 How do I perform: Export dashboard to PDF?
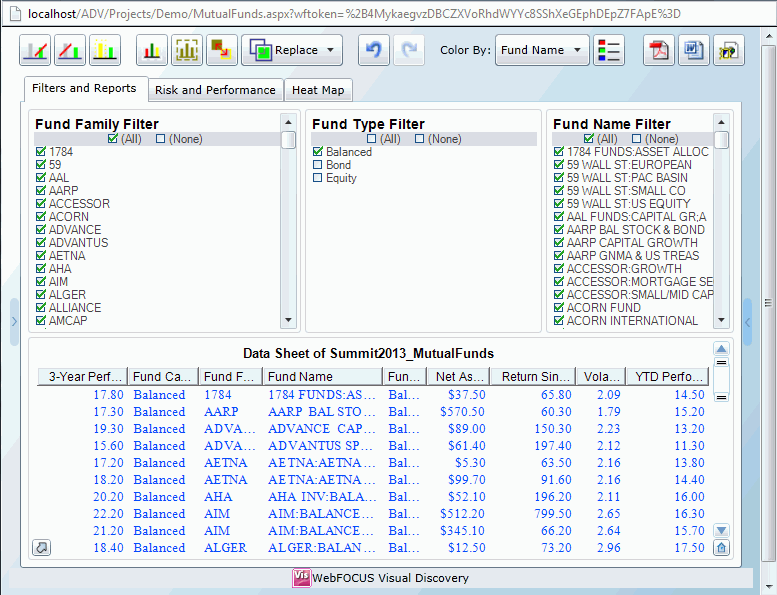[659, 50]
